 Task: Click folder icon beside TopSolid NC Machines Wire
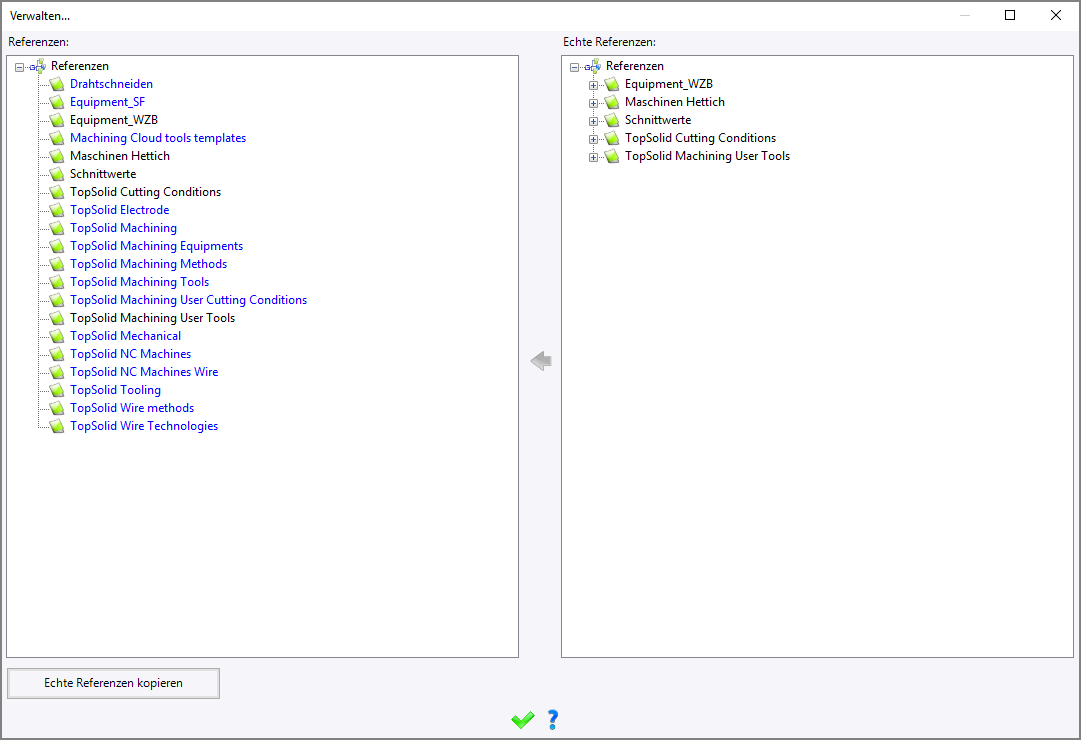(57, 372)
